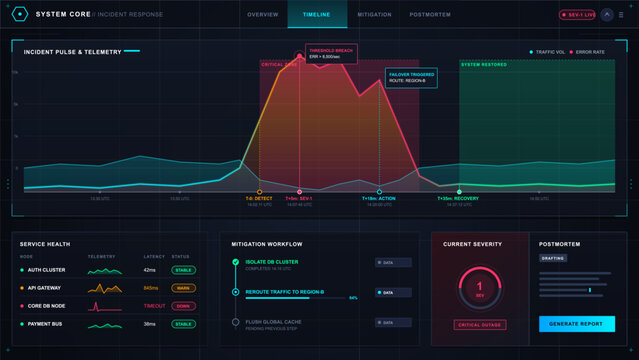Click the DATA button for Isolate DB Cluster
The image size is (639, 360).
click(393, 262)
